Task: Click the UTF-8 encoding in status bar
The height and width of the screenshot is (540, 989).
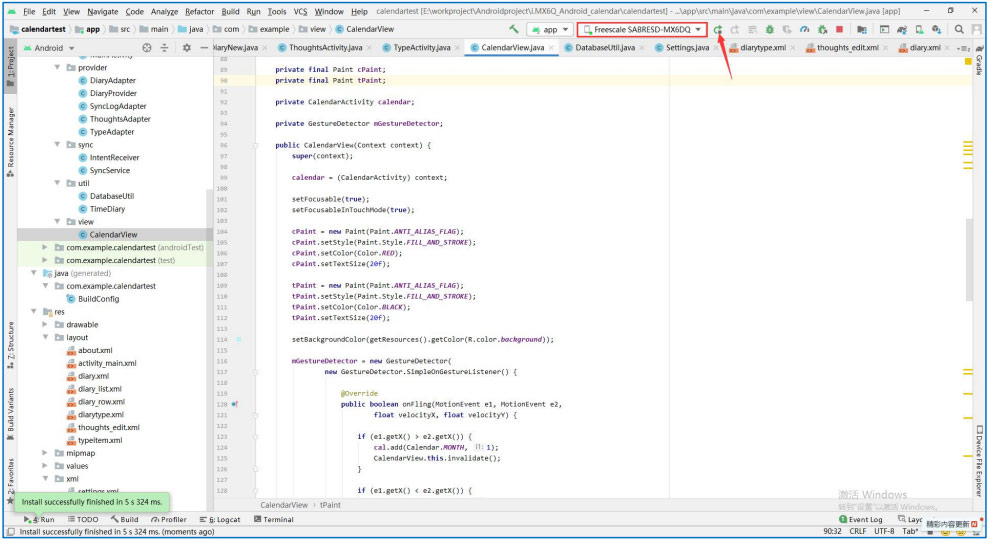Action: (x=884, y=532)
